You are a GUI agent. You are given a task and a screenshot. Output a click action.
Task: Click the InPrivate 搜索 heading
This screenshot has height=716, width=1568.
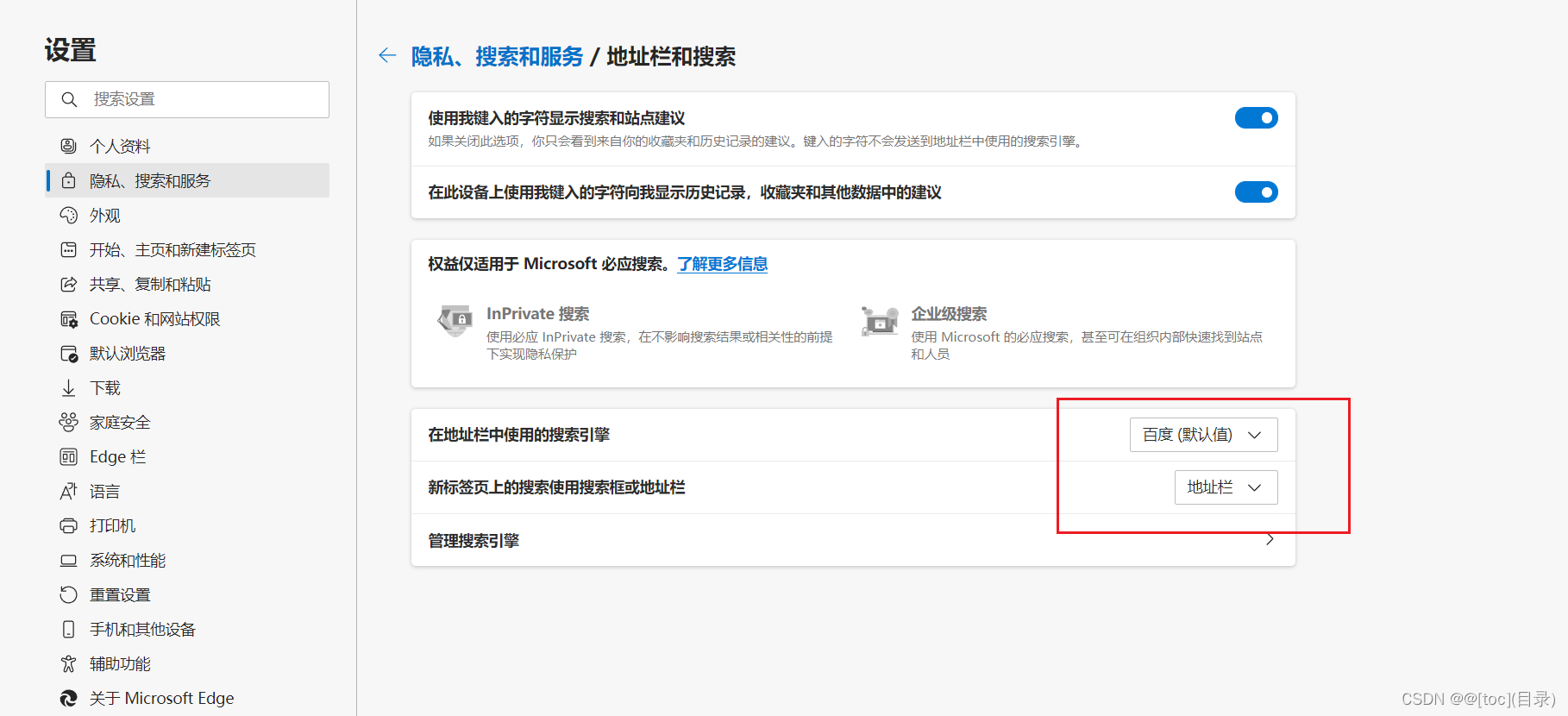538,314
